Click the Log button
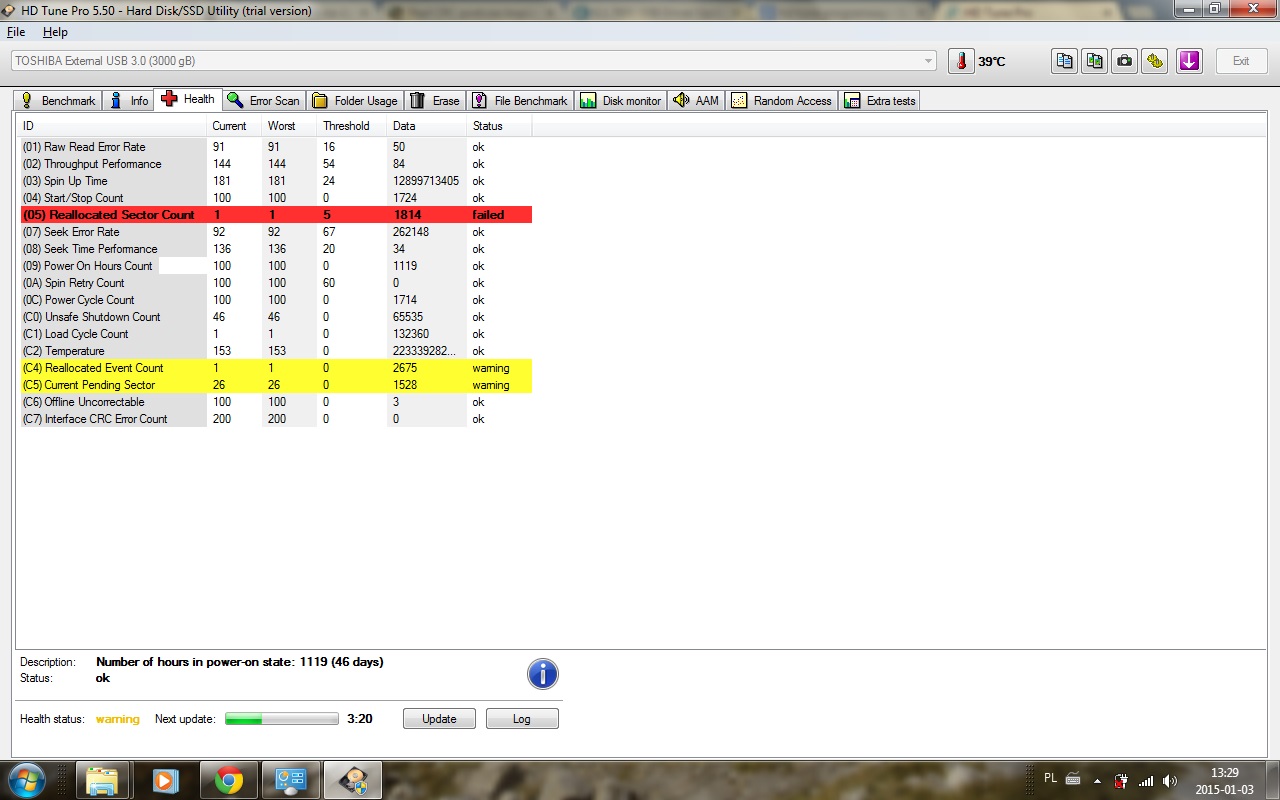Viewport: 1280px width, 800px height. tap(521, 719)
